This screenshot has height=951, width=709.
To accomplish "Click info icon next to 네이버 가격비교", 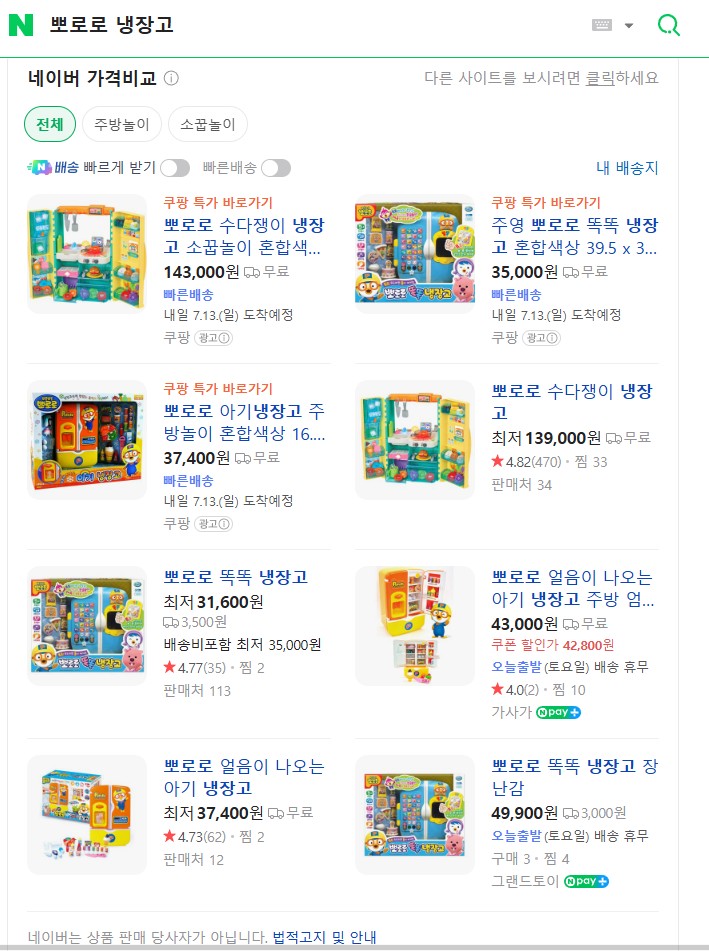I will (x=172, y=78).
